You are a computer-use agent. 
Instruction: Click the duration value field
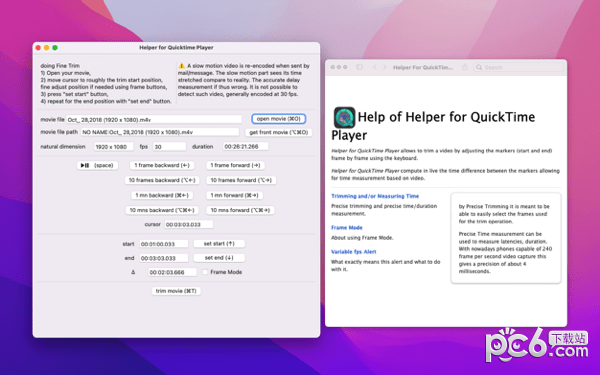(x=246, y=147)
